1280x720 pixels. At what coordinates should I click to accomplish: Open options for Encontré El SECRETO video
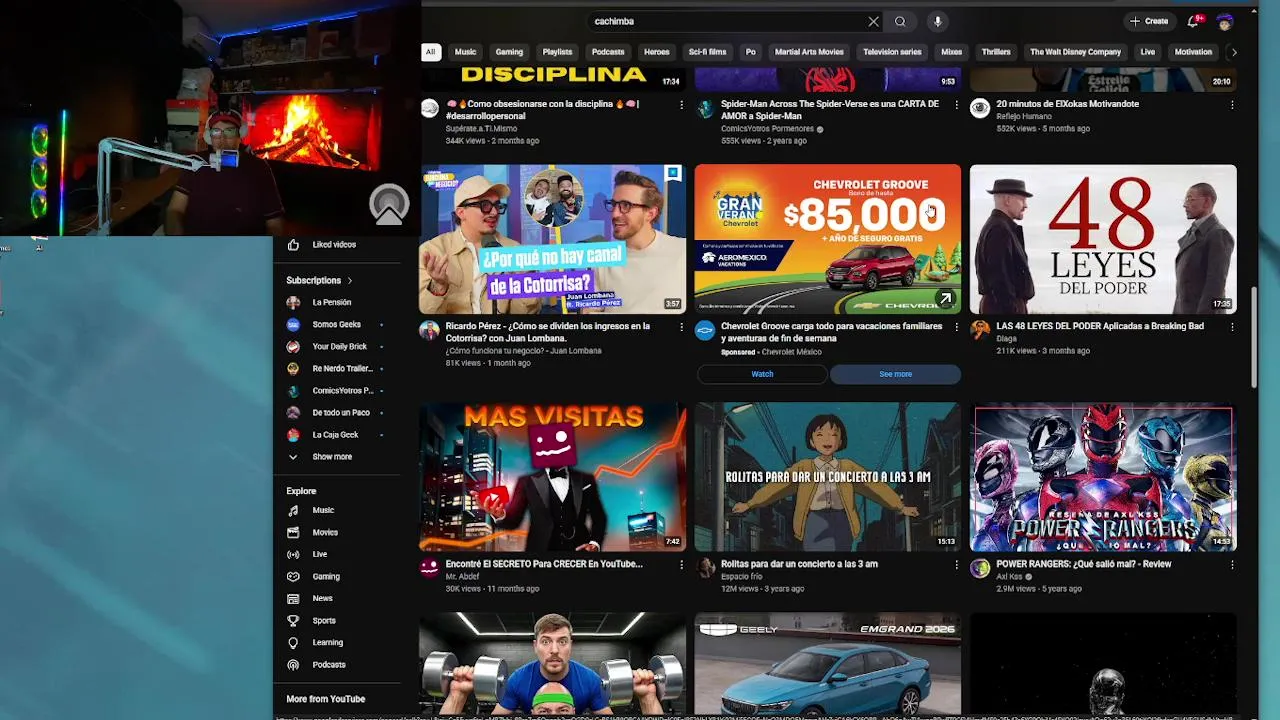coord(682,565)
